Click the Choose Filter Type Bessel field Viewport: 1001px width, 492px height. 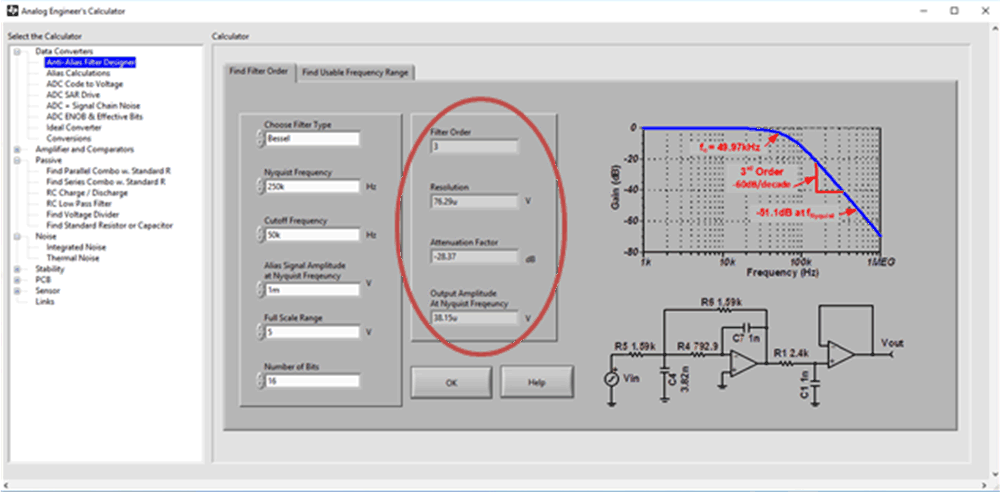[x=312, y=139]
